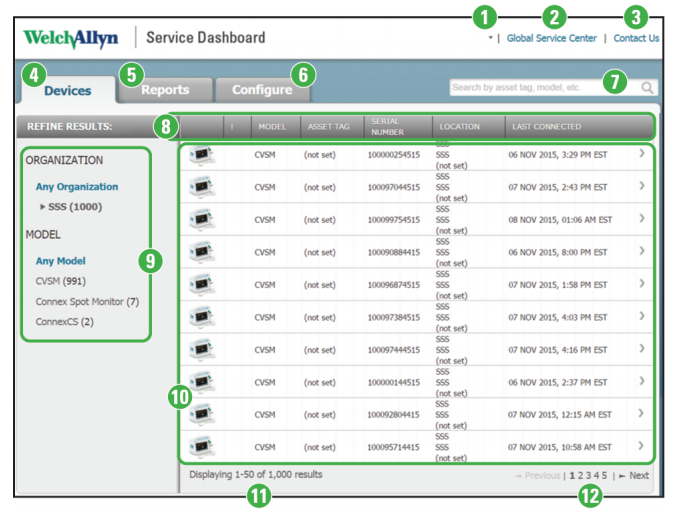Click 'Displaying 1-50 of 1,000 results' text
Image resolution: width=678 pixels, height=516 pixels.
(256, 474)
